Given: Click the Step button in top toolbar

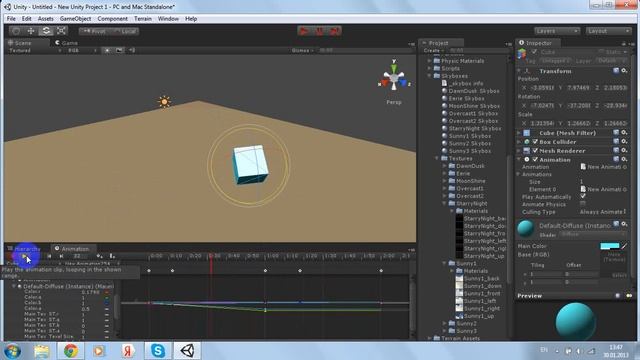Looking at the screenshot, I should (x=335, y=31).
